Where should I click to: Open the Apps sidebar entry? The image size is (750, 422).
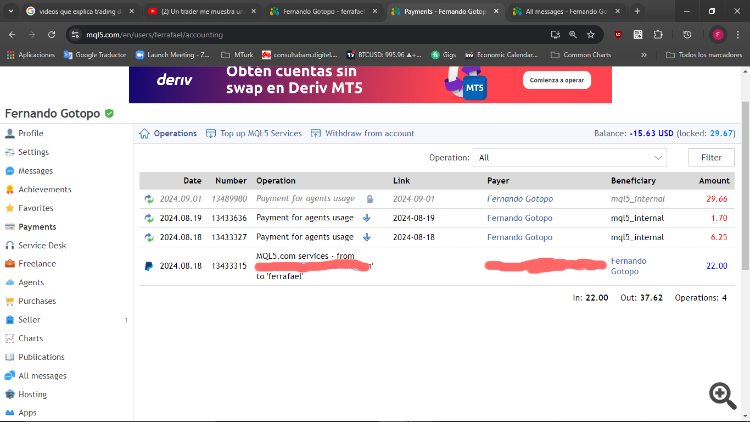click(x=27, y=412)
